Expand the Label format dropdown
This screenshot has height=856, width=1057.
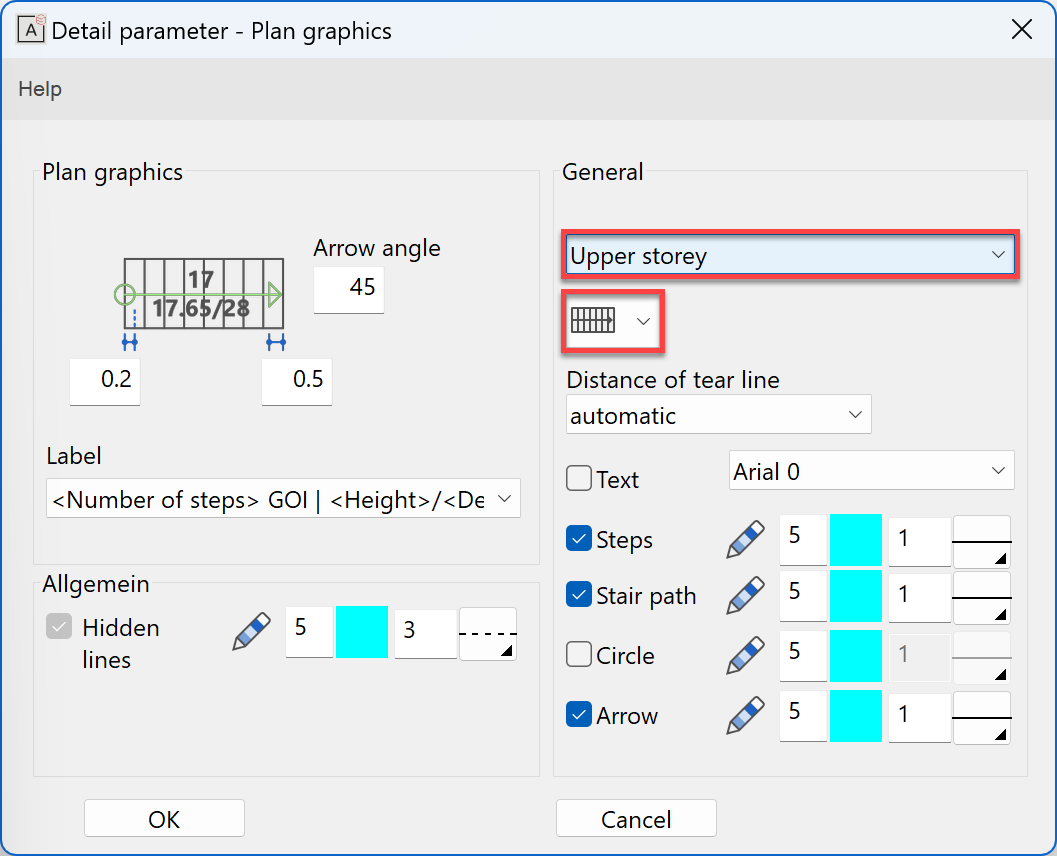pyautogui.click(x=283, y=499)
